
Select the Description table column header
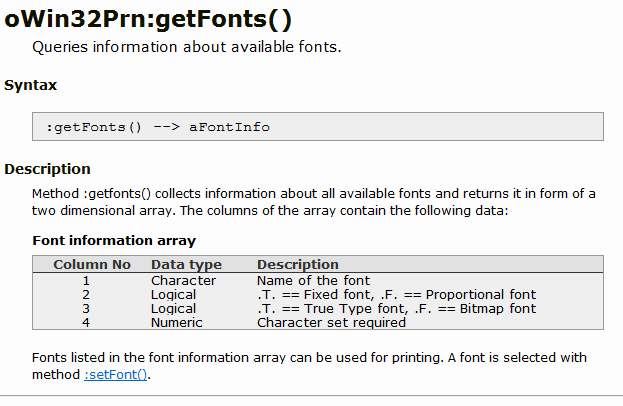298,265
